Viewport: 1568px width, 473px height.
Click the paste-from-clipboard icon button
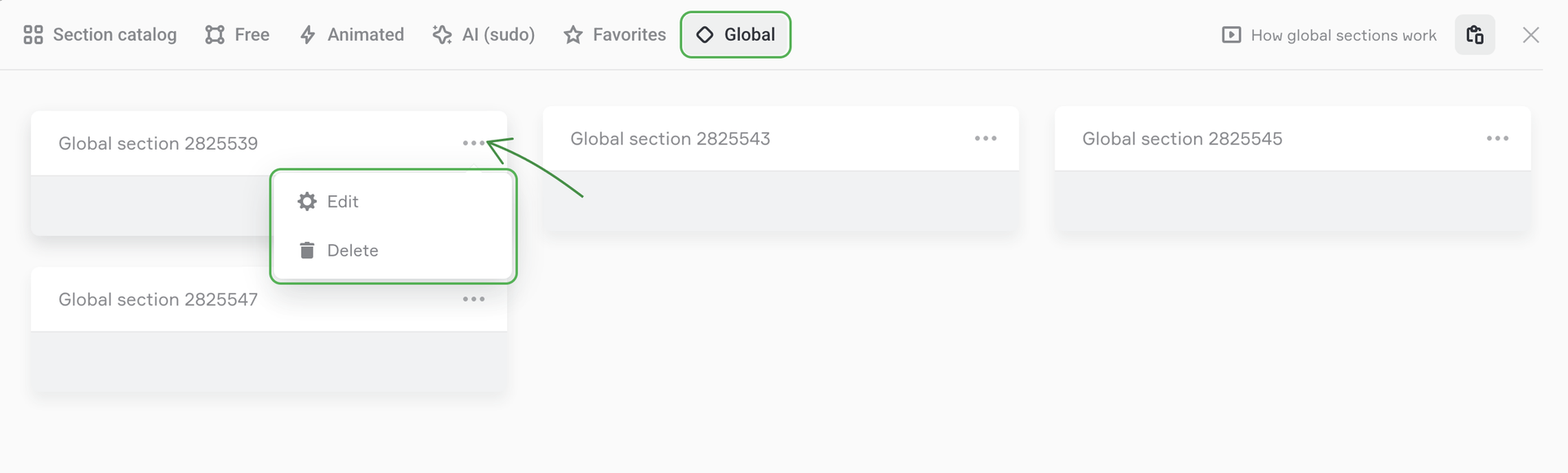click(1474, 35)
